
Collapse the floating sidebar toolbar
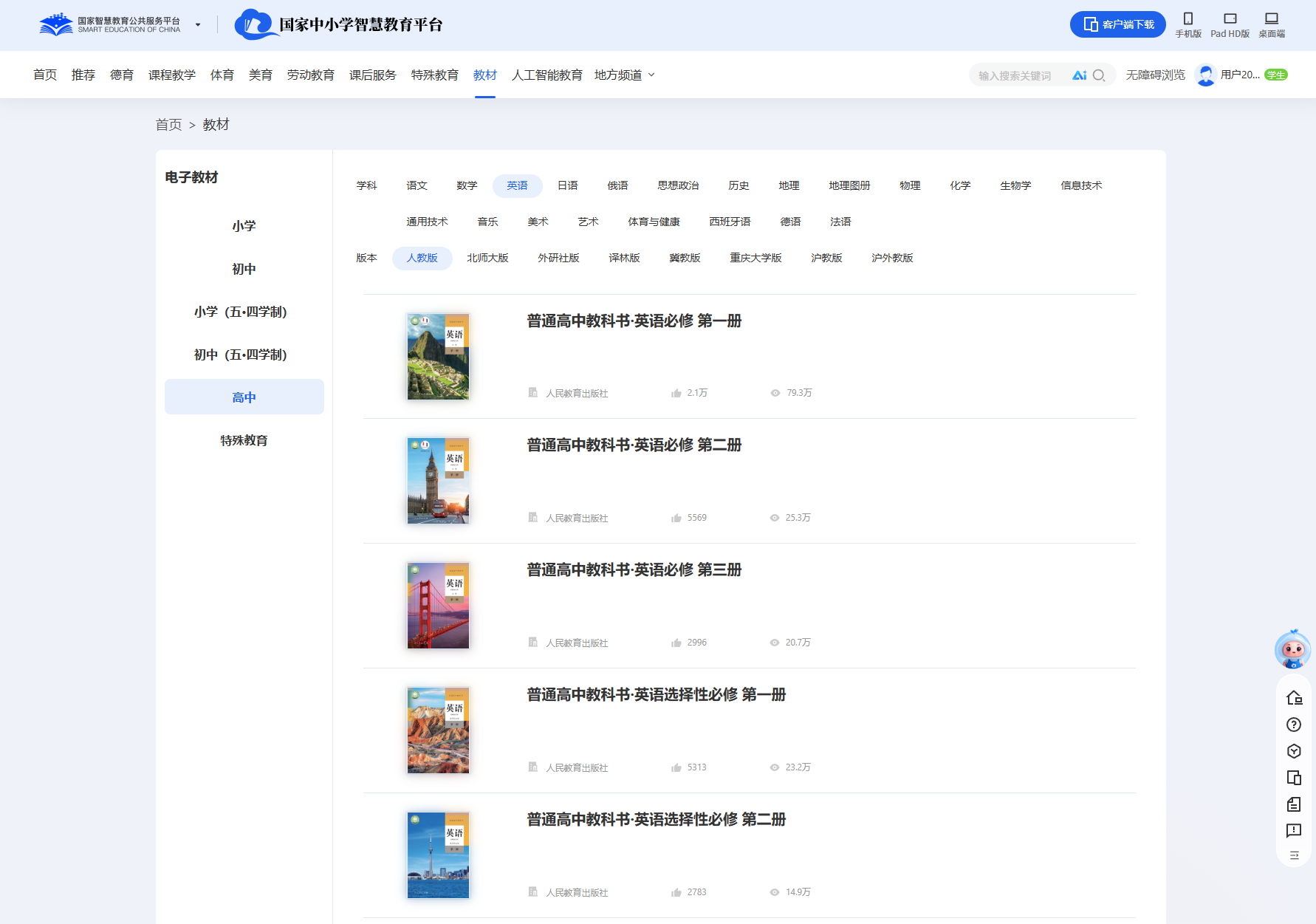click(1294, 855)
